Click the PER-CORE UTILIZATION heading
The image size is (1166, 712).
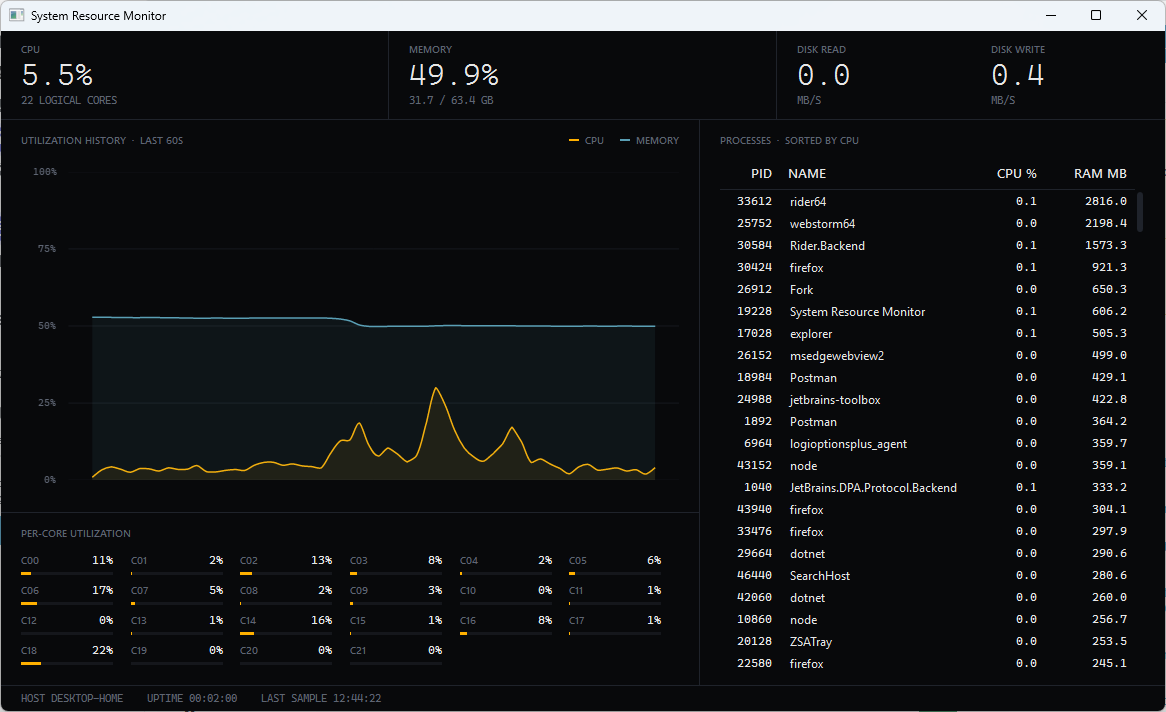(75, 533)
